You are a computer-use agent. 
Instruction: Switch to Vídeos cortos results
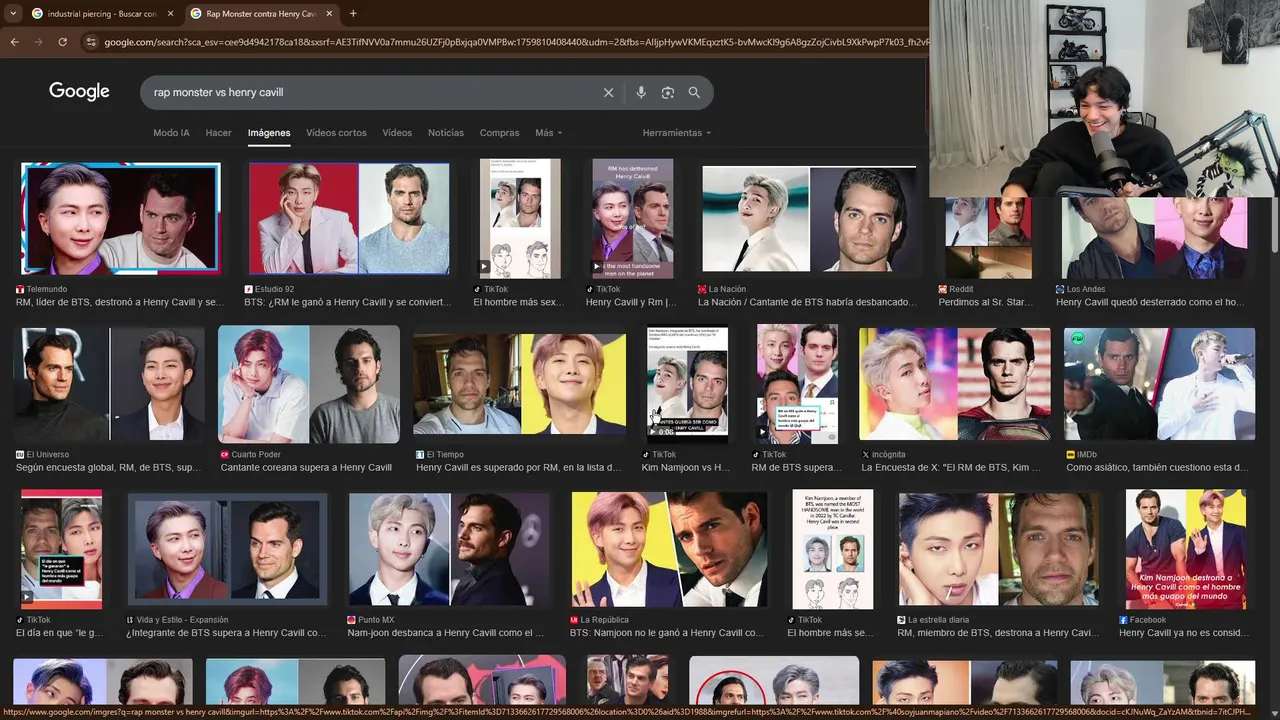coord(336,133)
